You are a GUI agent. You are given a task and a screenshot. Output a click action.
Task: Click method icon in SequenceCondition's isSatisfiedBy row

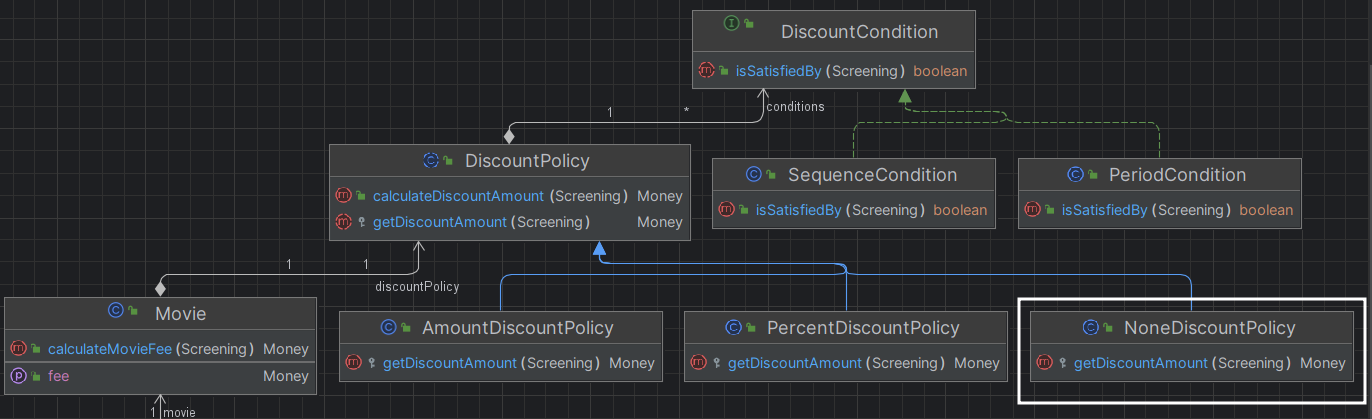point(726,210)
